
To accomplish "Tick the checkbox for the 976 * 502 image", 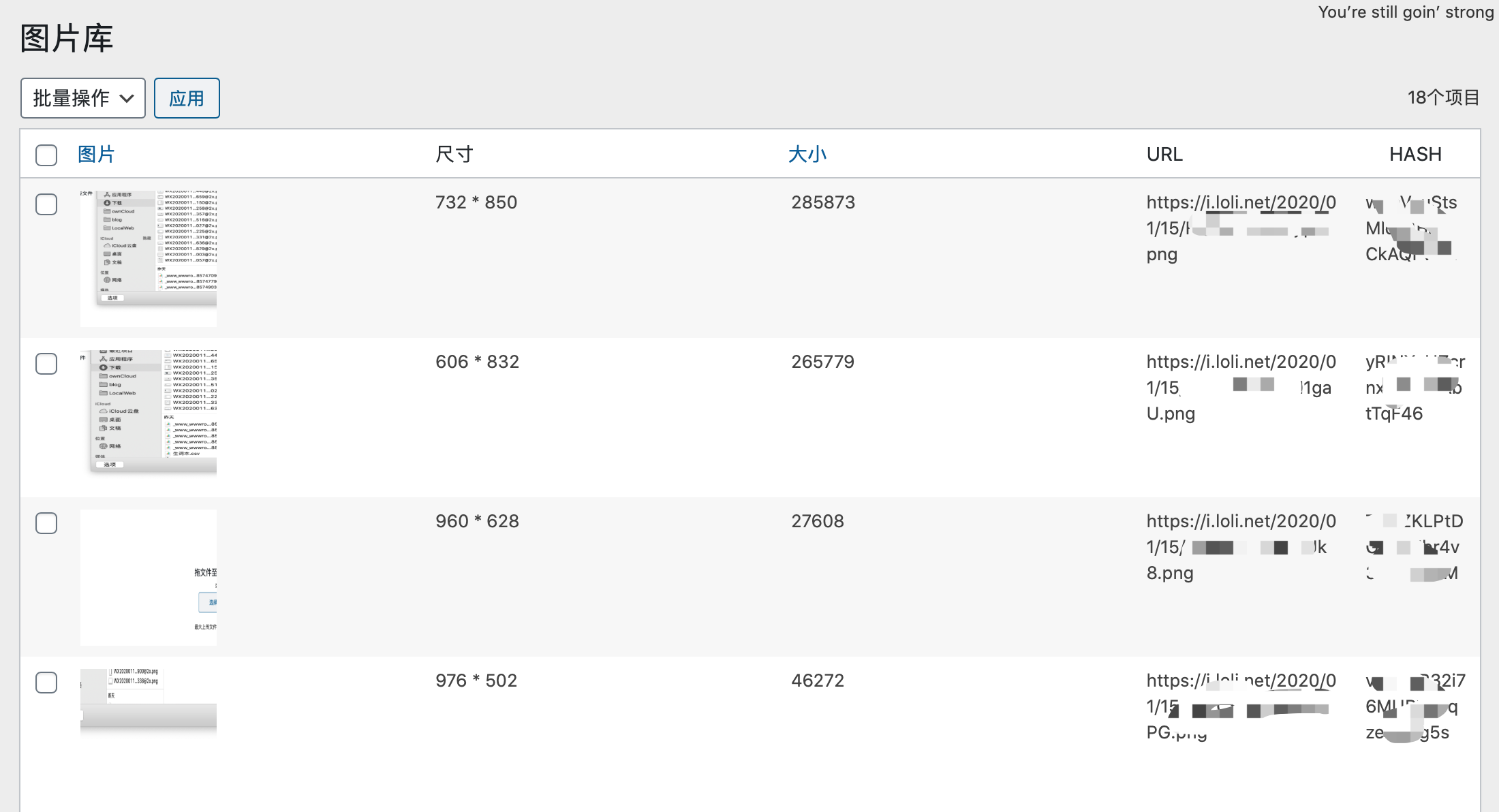I will (46, 682).
